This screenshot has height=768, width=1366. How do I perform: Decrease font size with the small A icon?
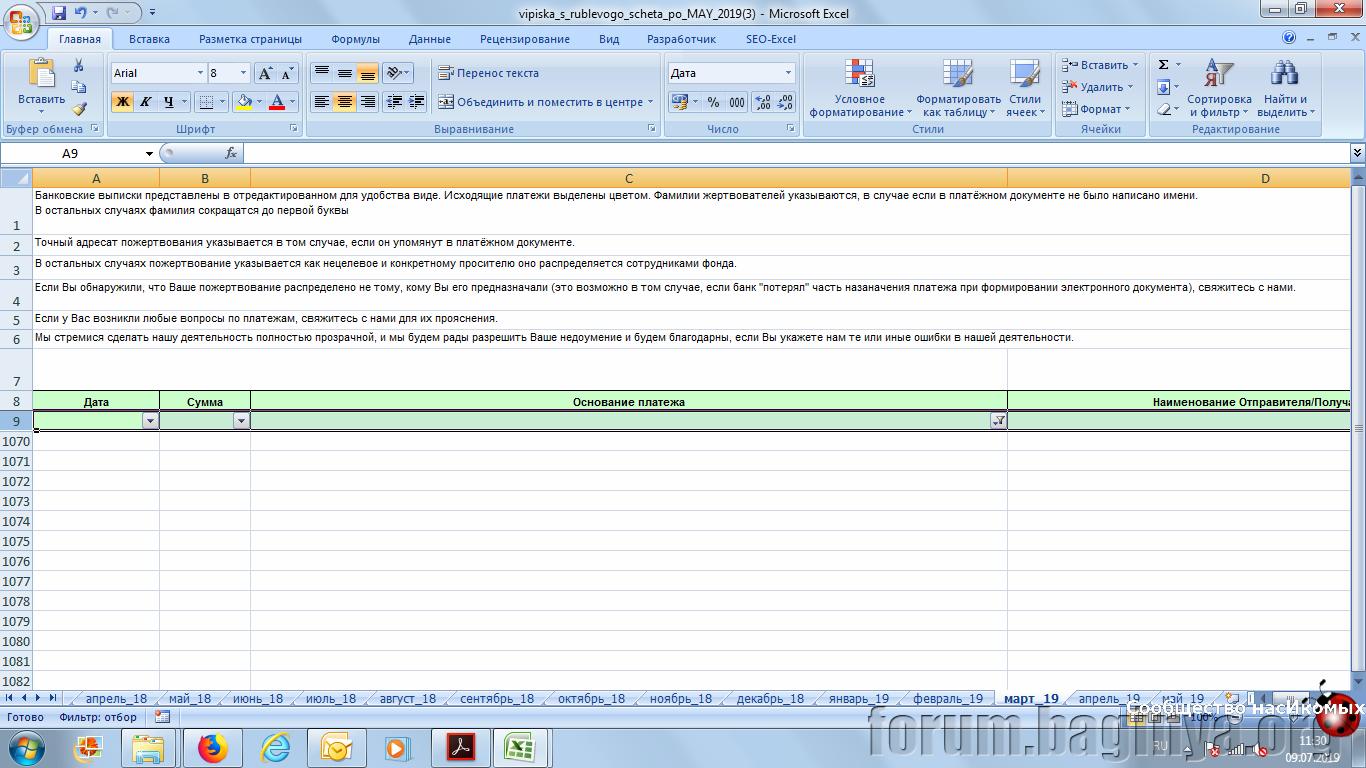(x=287, y=73)
